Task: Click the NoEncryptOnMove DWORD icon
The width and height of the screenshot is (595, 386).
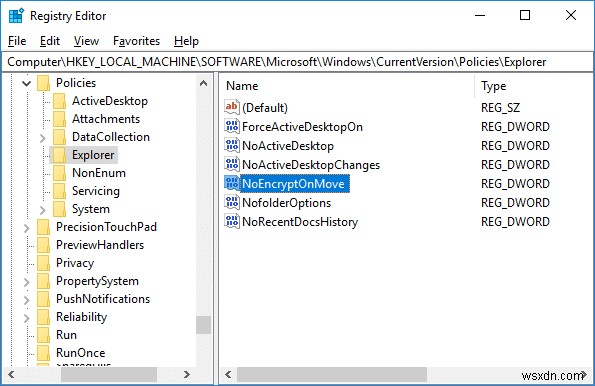Action: tap(231, 183)
